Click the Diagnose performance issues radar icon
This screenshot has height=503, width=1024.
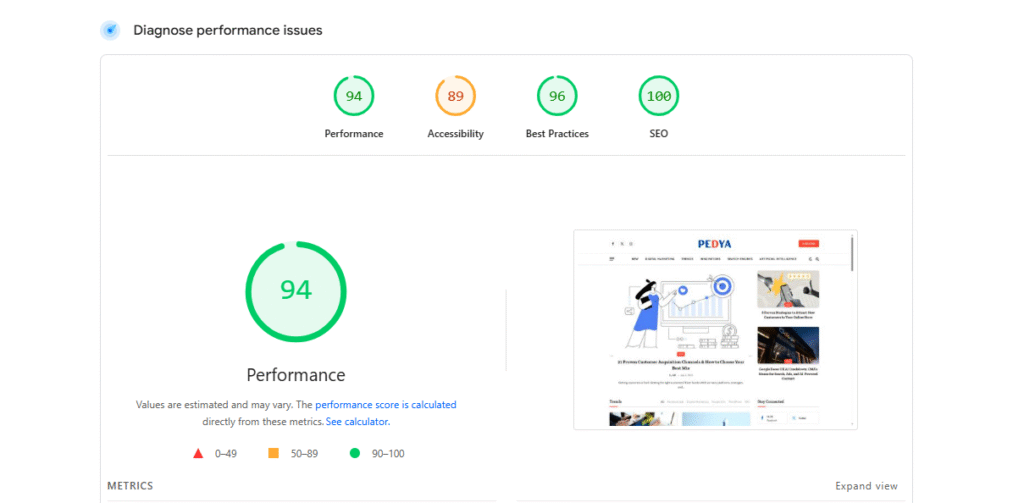tap(110, 31)
